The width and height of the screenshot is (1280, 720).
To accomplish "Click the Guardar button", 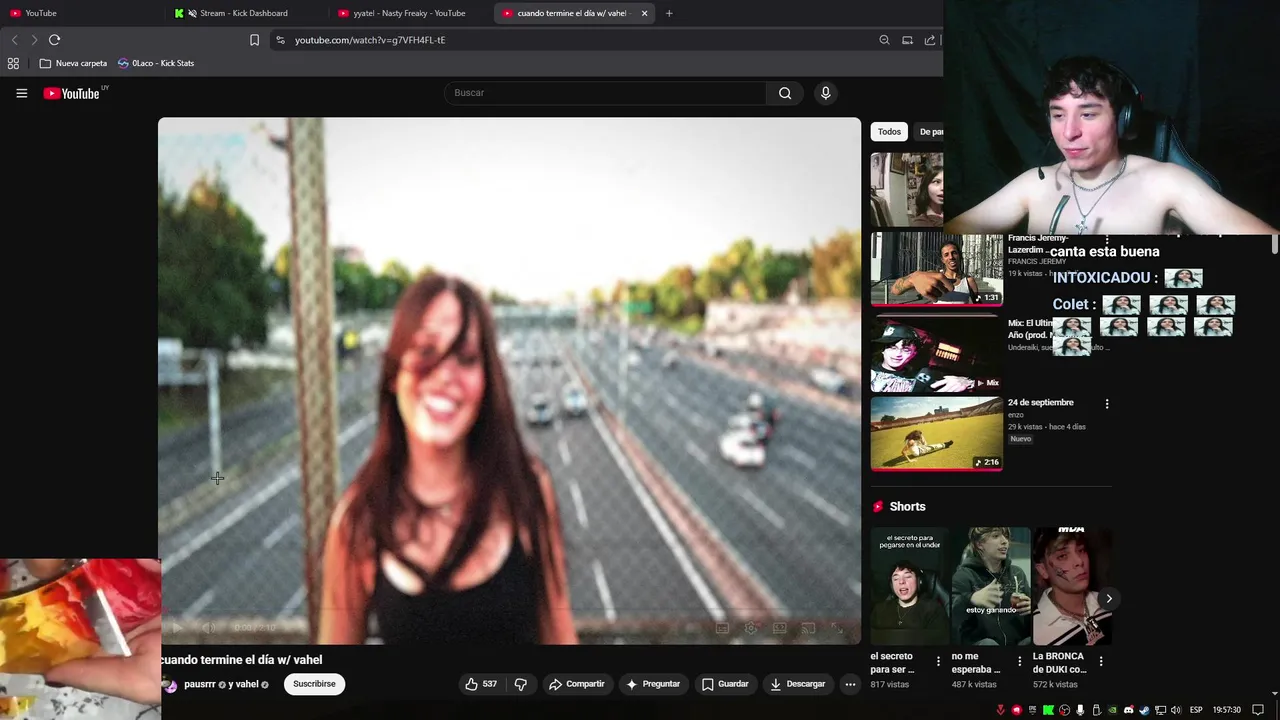I will coord(725,684).
